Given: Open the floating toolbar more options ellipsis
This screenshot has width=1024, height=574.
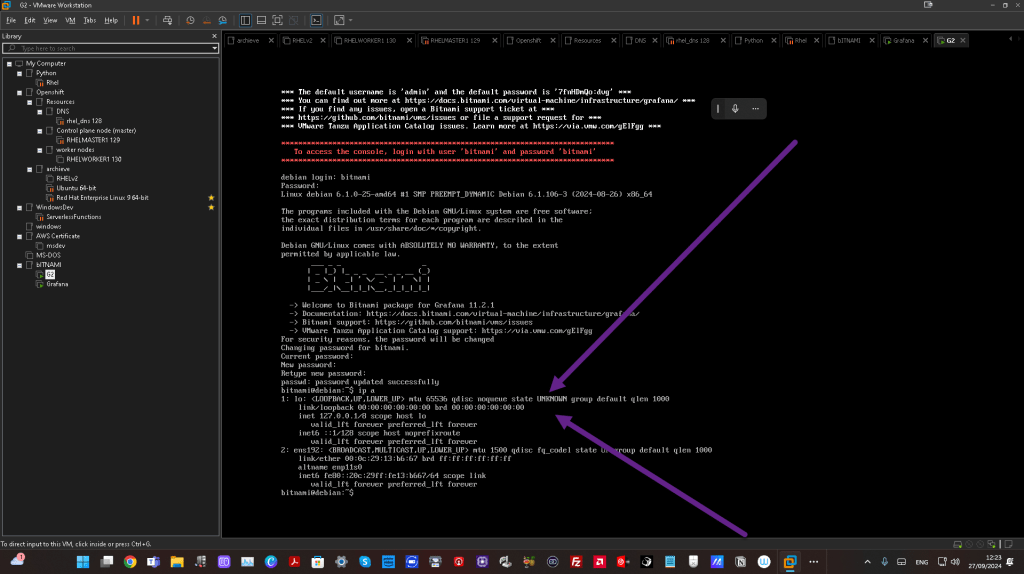Looking at the screenshot, I should [x=755, y=109].
